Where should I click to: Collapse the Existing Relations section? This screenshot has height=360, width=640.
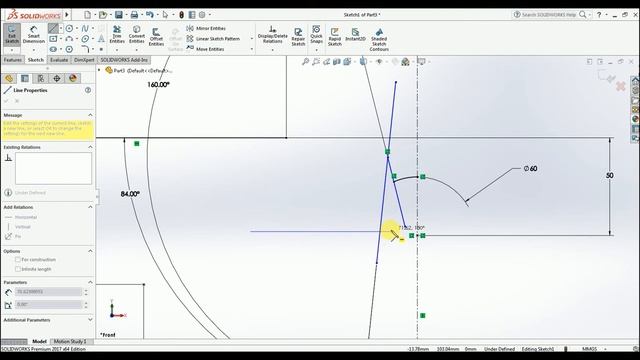pos(90,147)
